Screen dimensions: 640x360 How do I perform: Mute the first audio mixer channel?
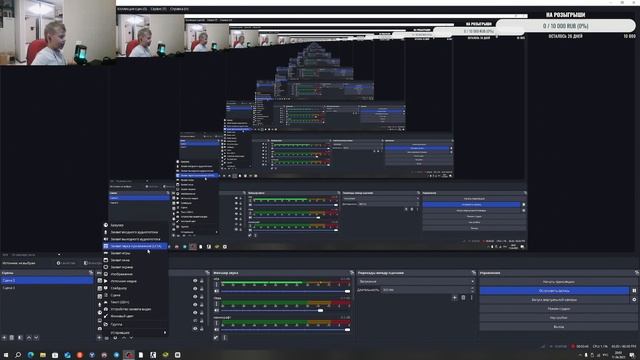pos(216,291)
